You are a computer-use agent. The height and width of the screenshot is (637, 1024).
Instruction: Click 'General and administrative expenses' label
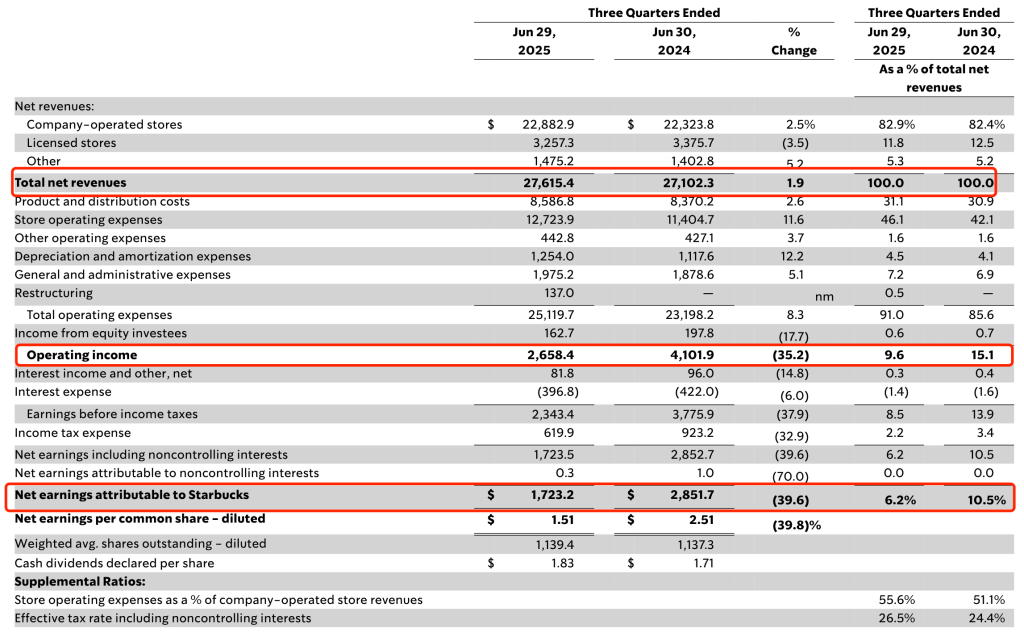click(x=123, y=274)
